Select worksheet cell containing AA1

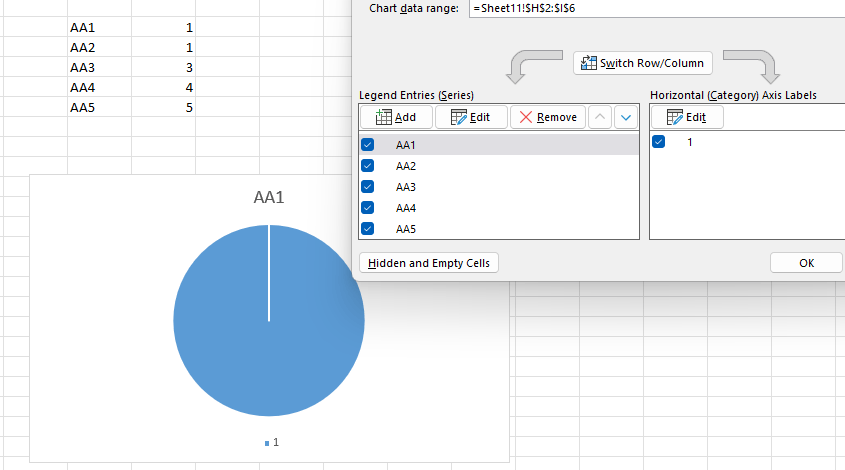pos(100,27)
